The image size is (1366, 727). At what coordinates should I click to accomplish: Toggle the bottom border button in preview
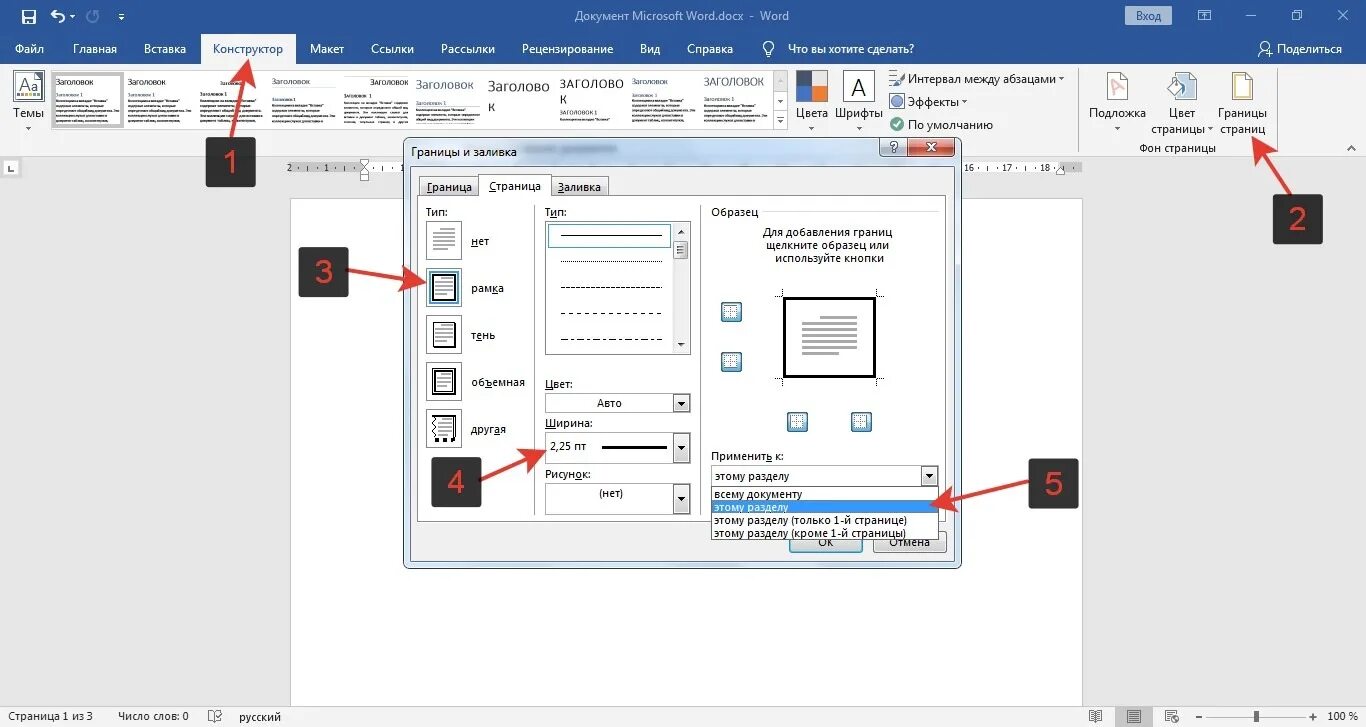point(731,361)
